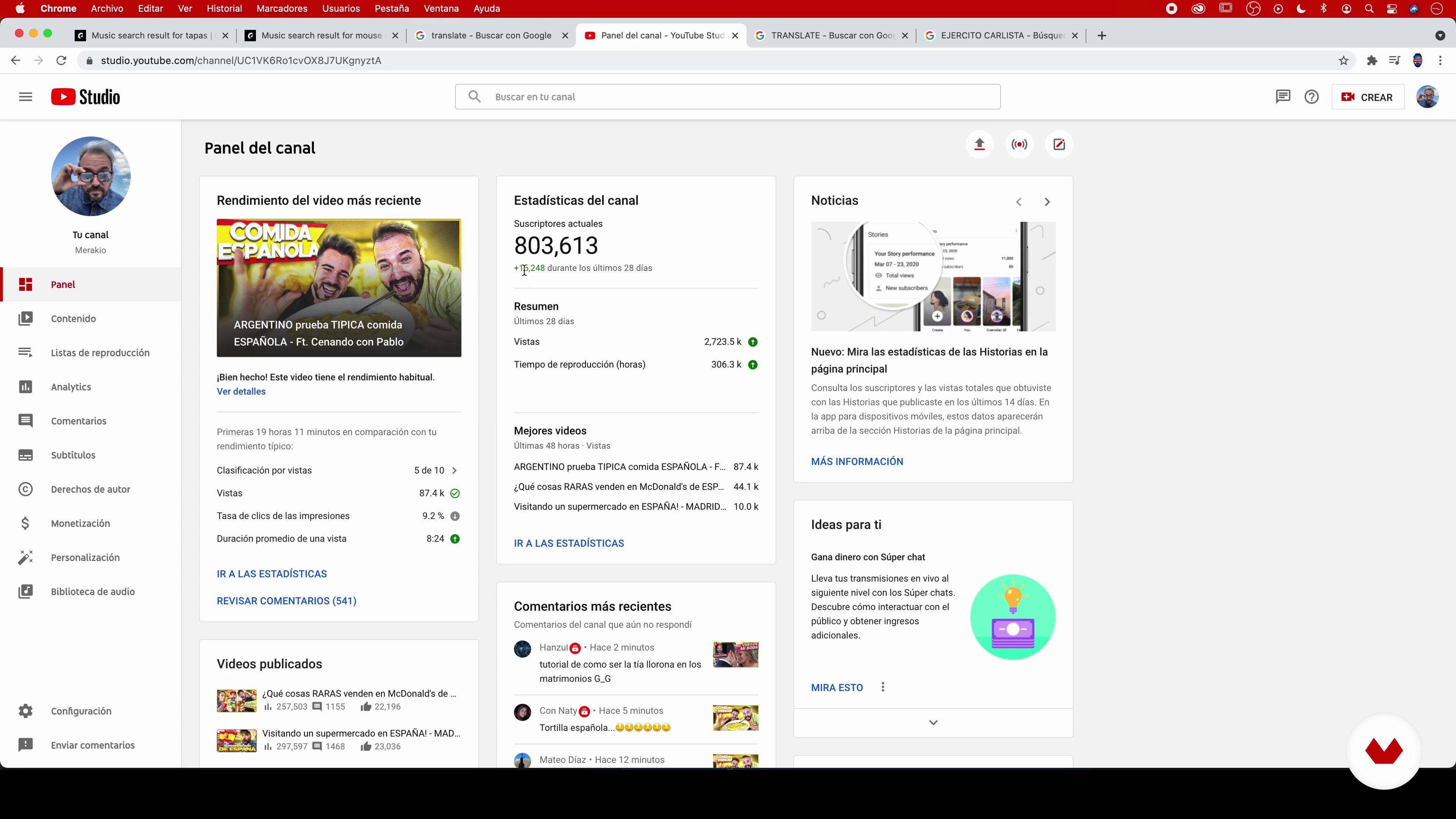Open Contenido in the sidebar
This screenshot has height=819, width=1456.
pyautogui.click(x=91, y=319)
